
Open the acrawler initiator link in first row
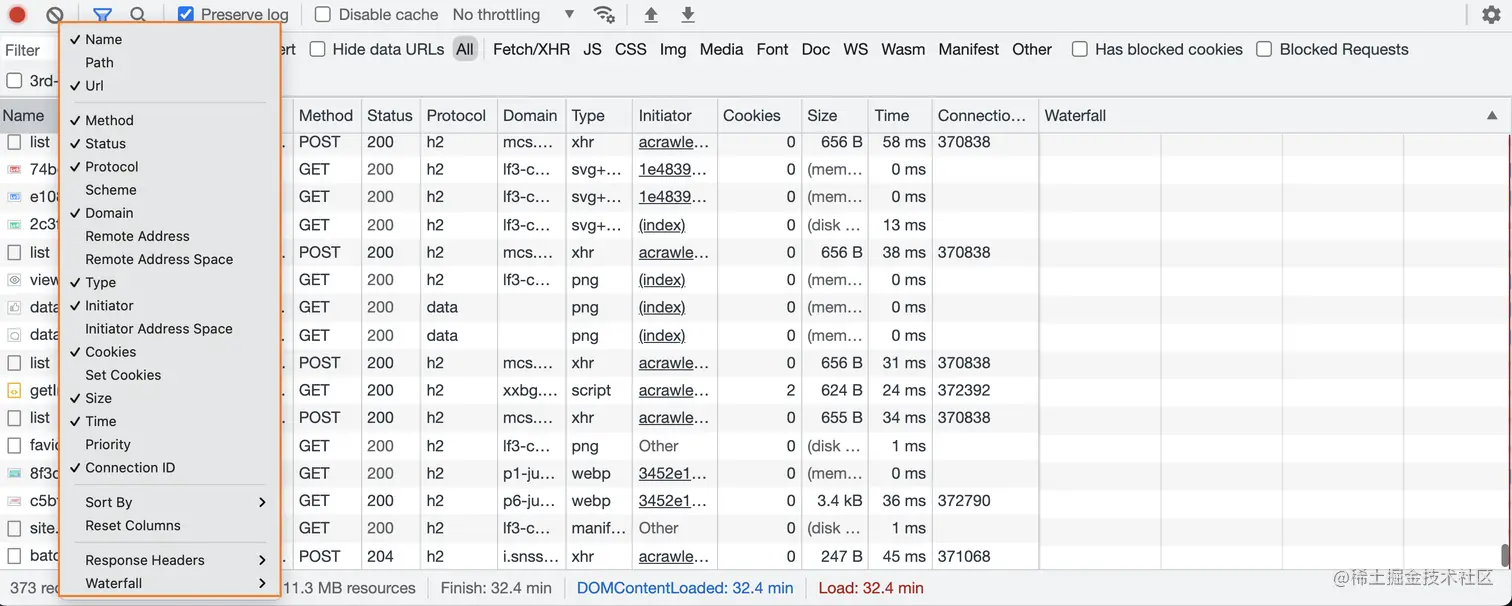[673, 142]
